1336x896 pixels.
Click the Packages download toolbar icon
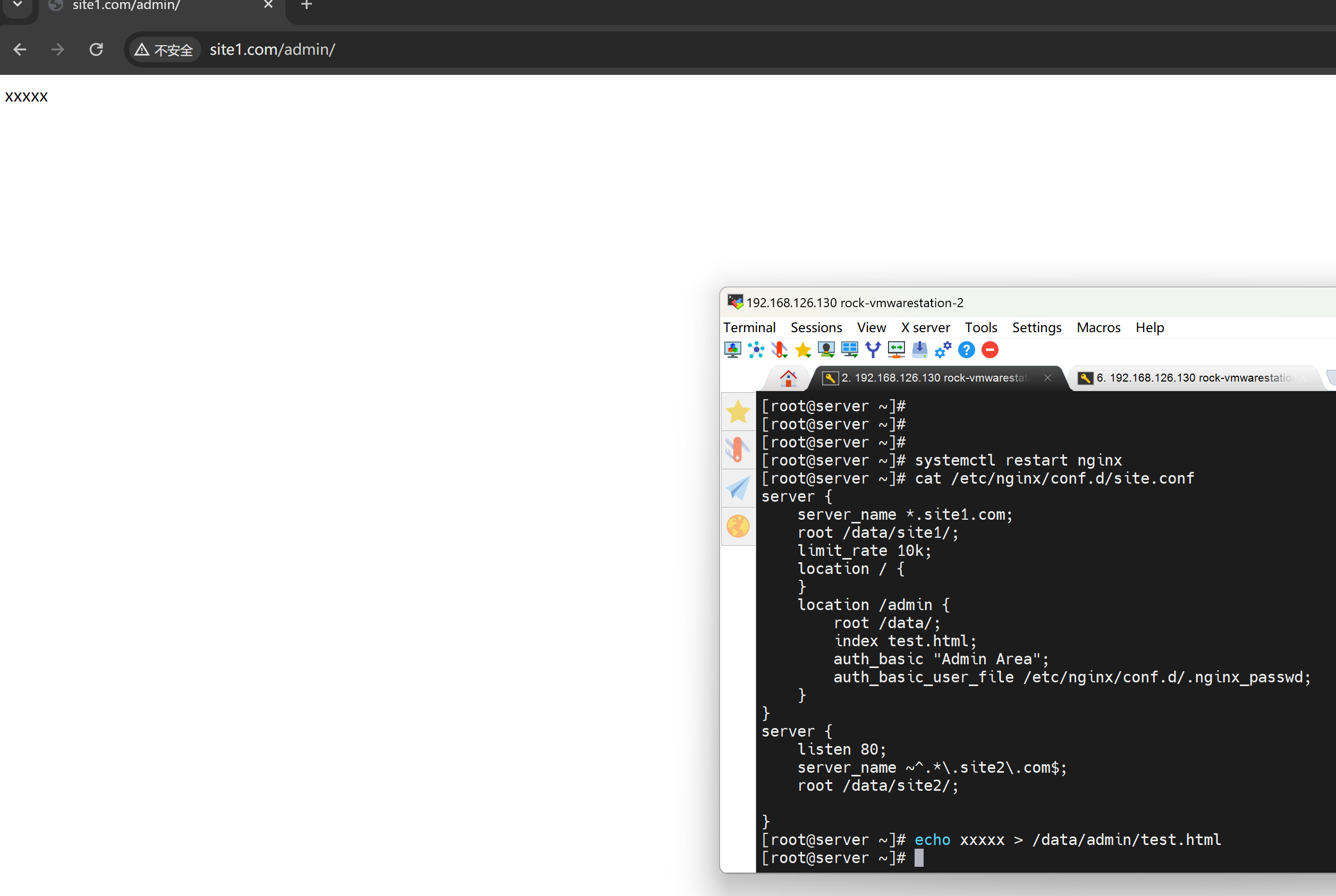tap(919, 349)
